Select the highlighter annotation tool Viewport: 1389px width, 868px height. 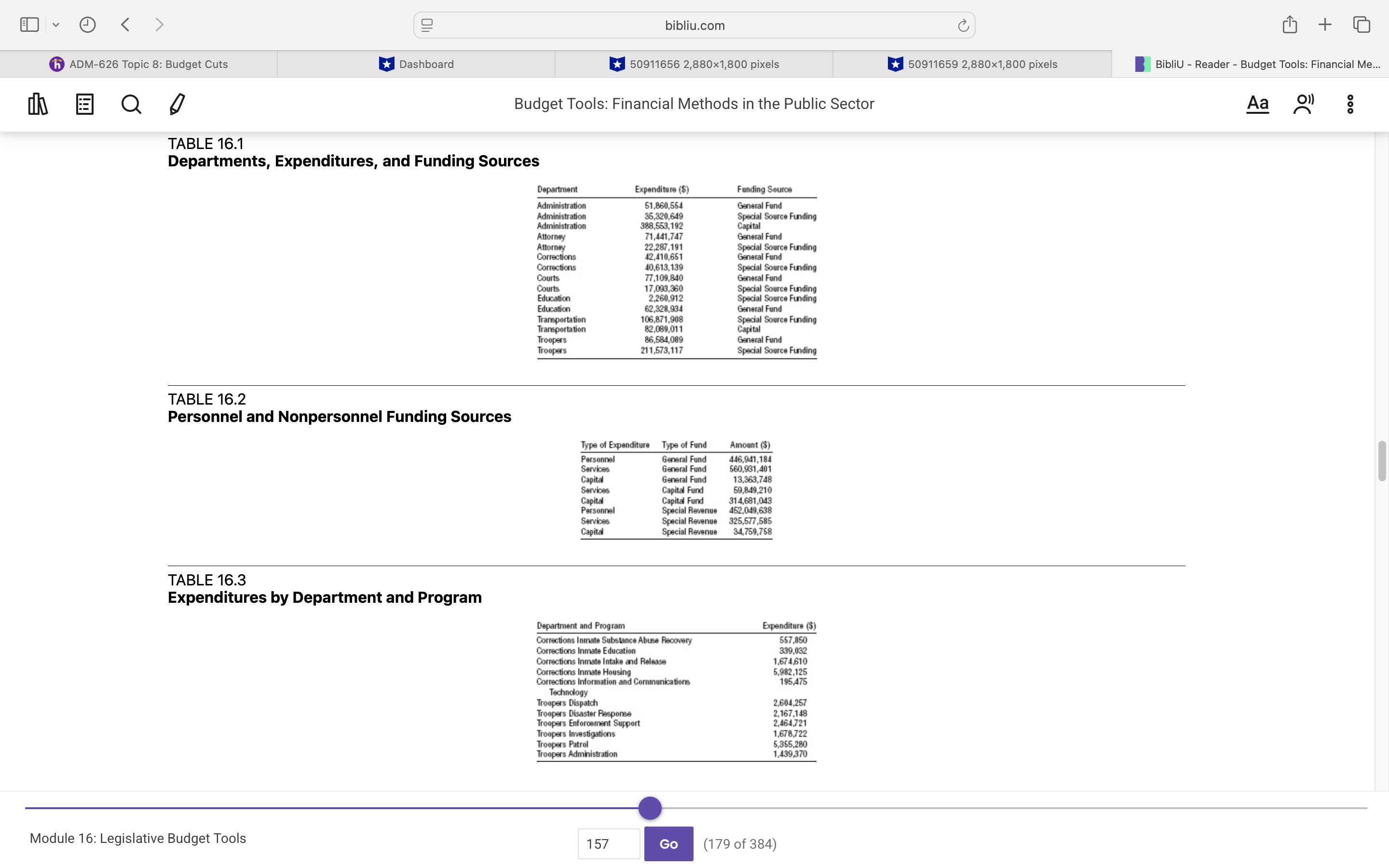click(x=177, y=104)
